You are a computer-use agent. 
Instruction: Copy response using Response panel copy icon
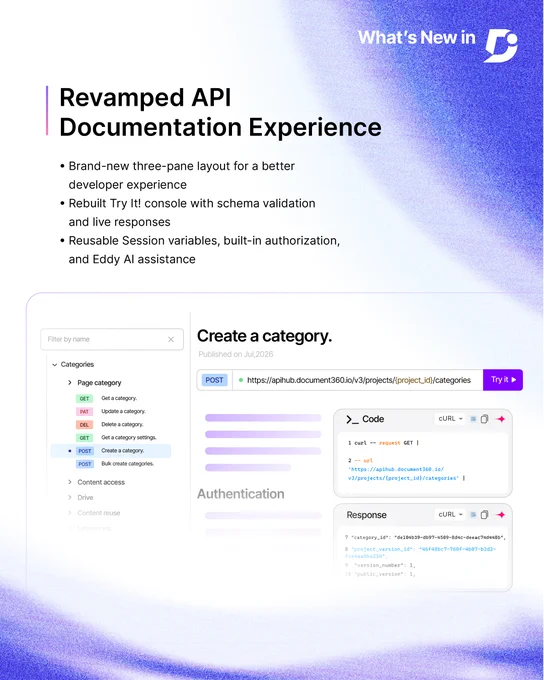485,515
